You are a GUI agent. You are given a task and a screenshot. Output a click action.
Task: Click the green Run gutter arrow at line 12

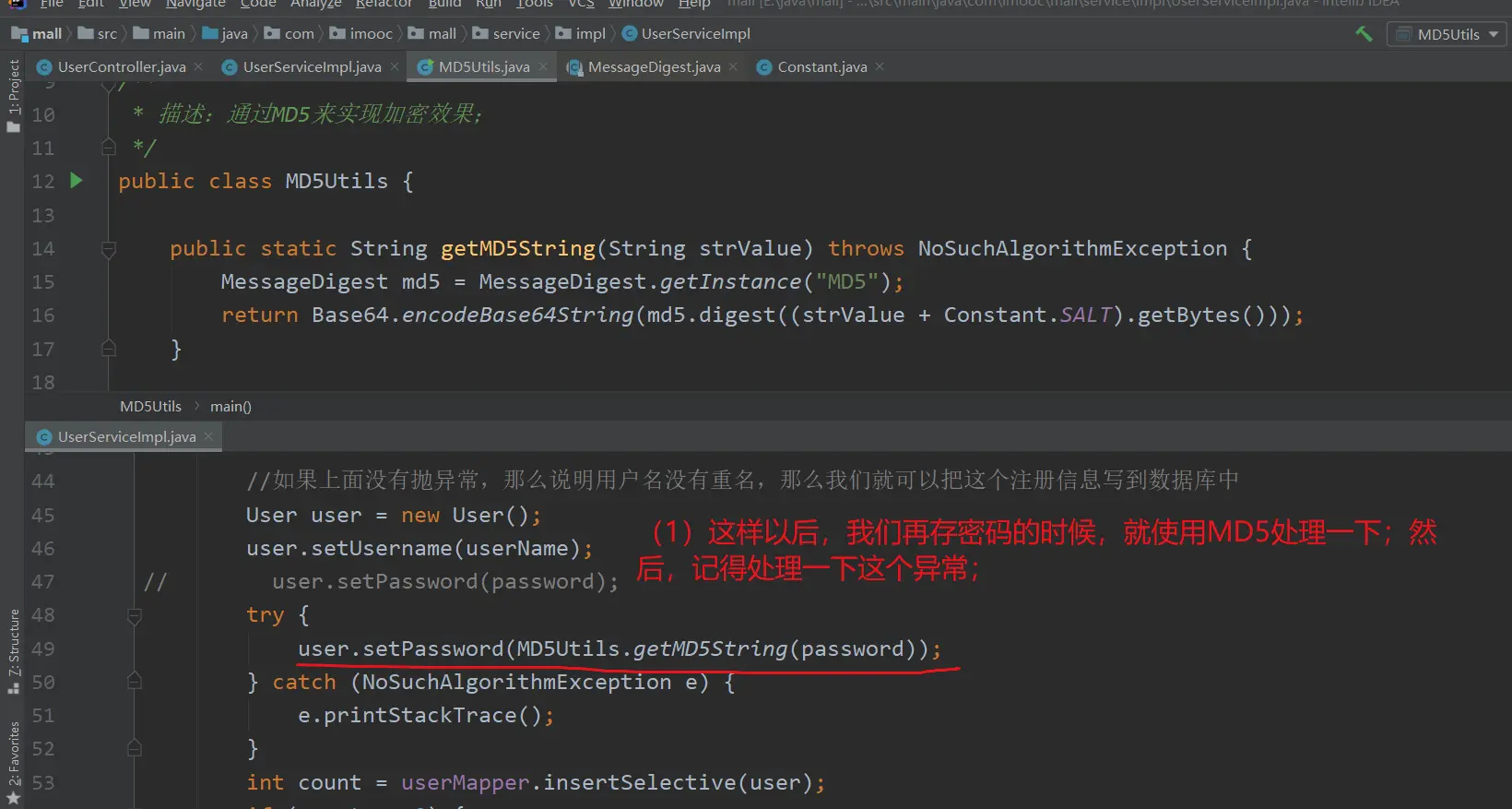[77, 181]
